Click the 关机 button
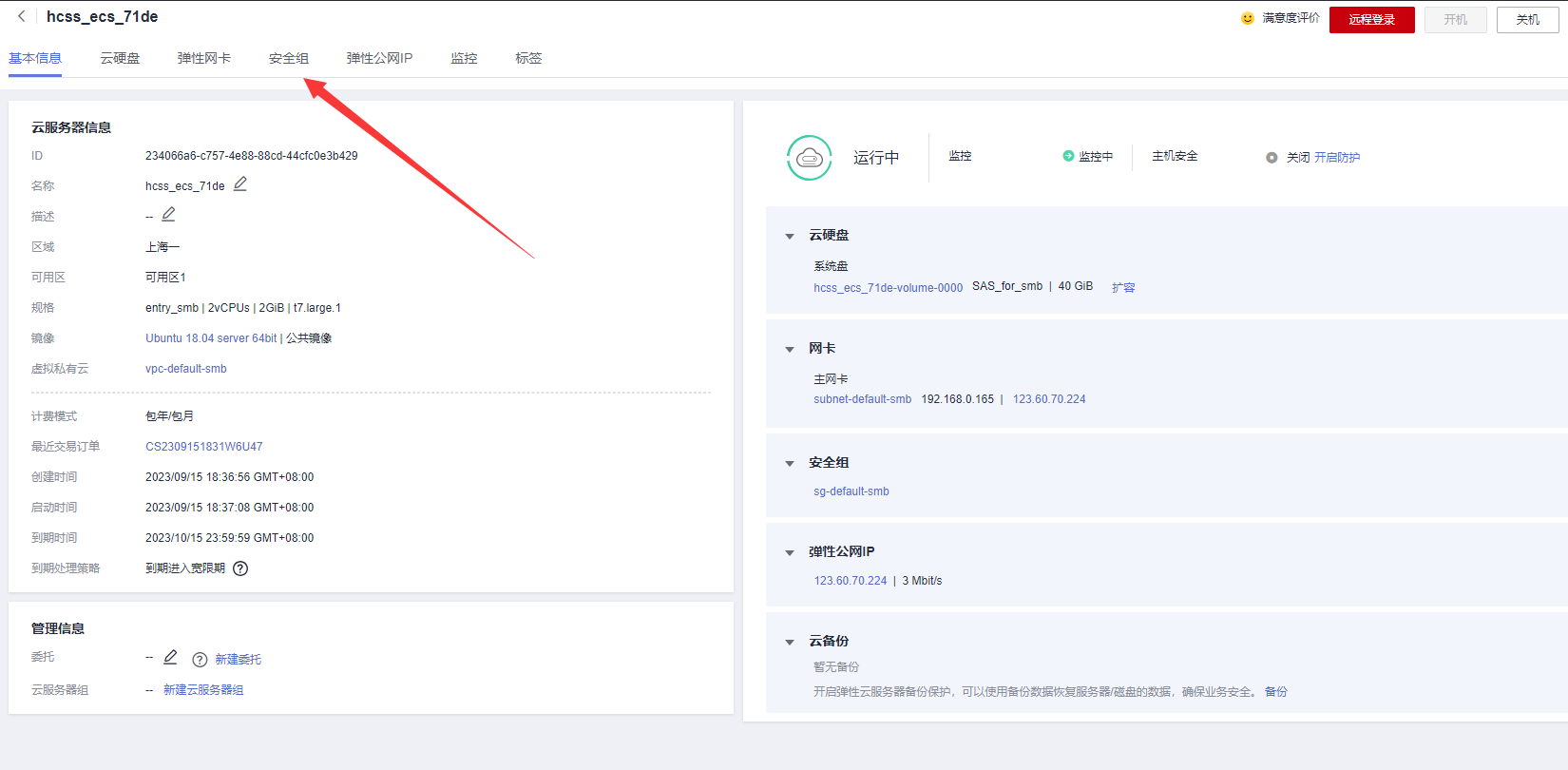The image size is (1568, 770). (x=1528, y=20)
